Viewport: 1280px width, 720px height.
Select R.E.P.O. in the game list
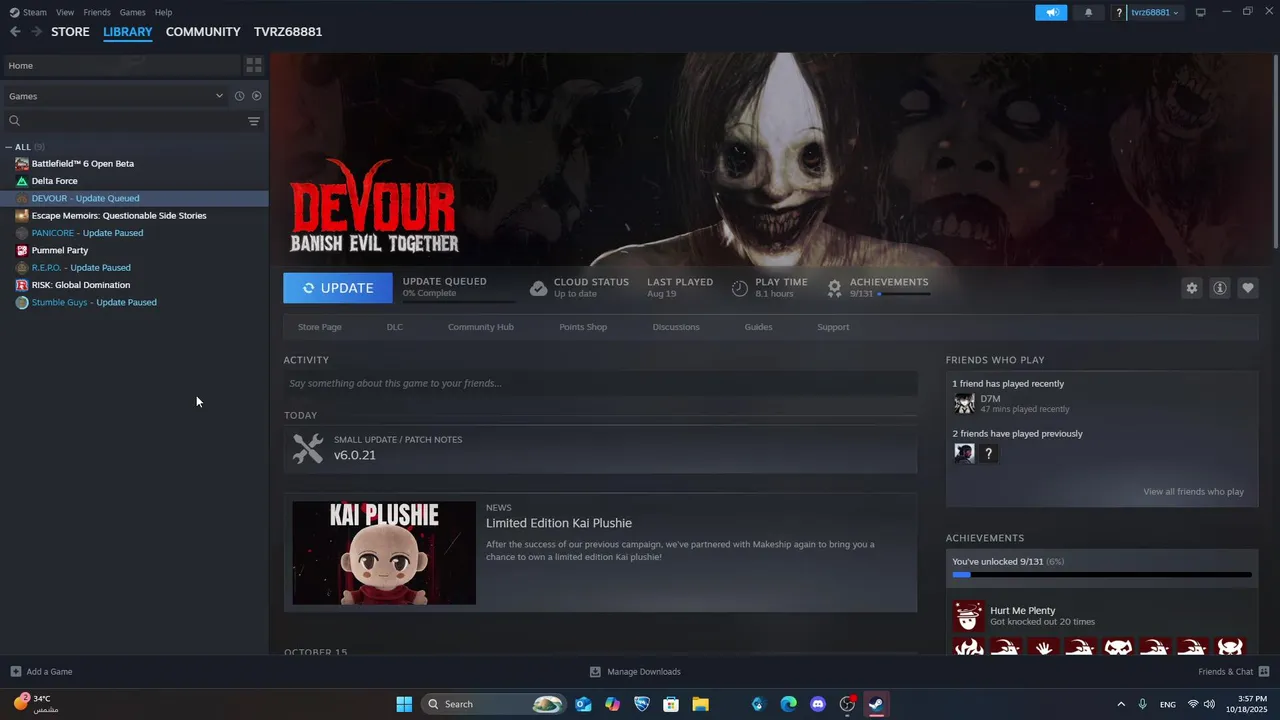point(134,268)
